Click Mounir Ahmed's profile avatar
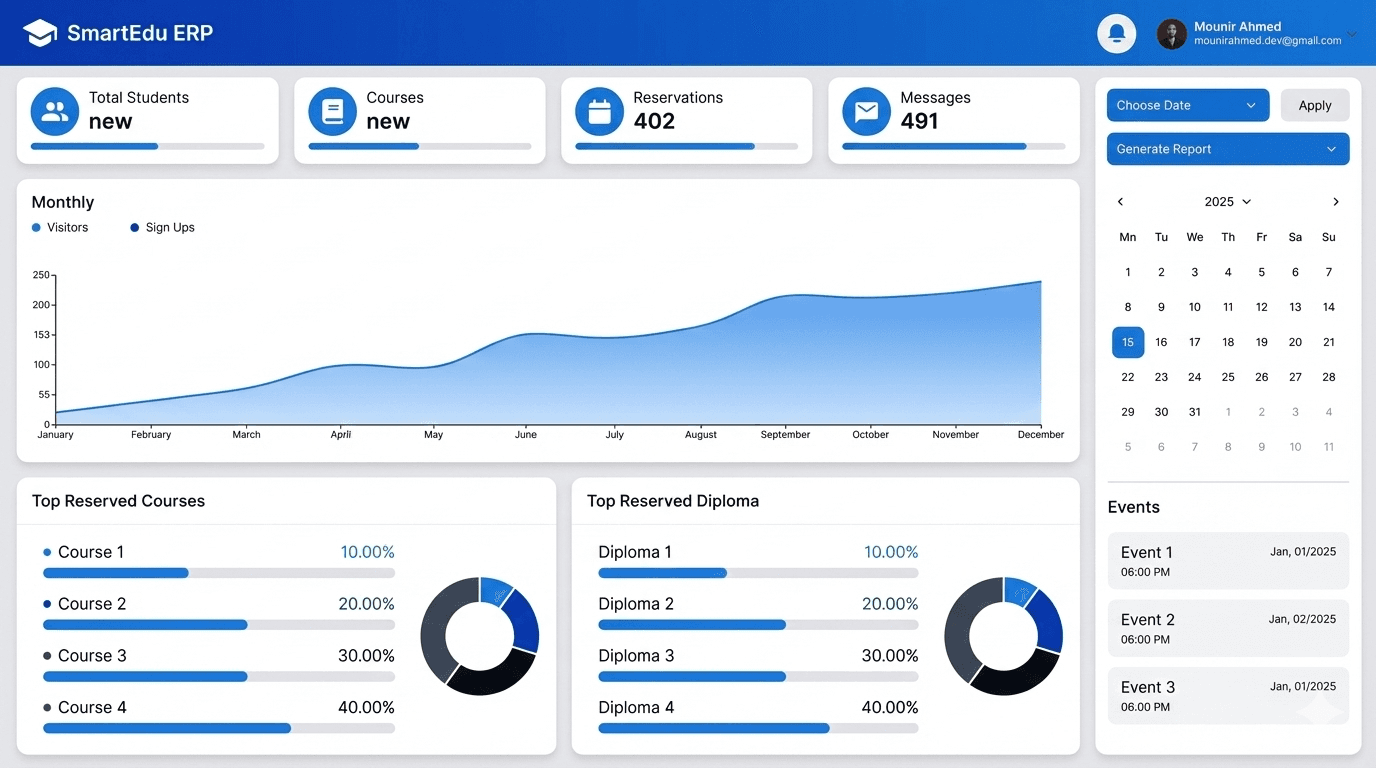This screenshot has height=768, width=1376. [x=1170, y=33]
